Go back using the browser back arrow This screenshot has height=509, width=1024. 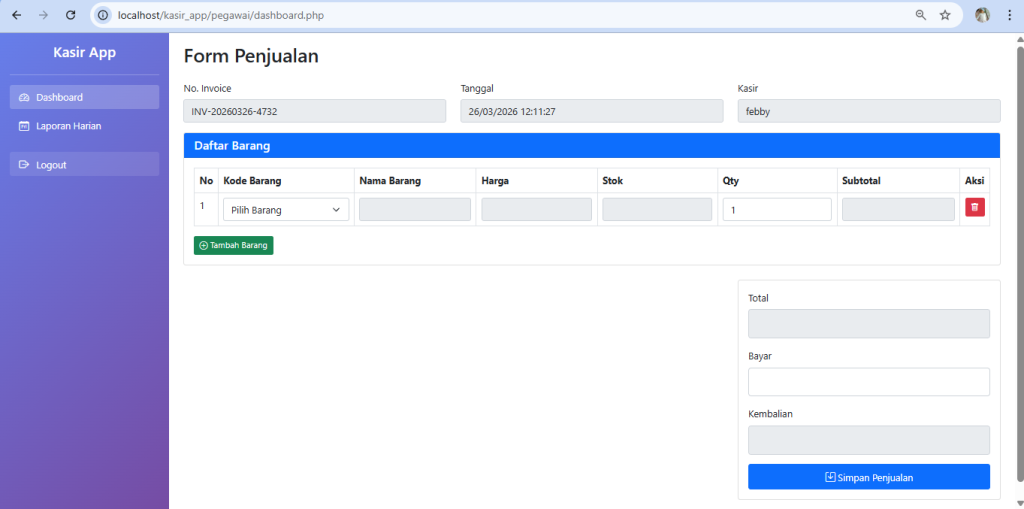(17, 15)
